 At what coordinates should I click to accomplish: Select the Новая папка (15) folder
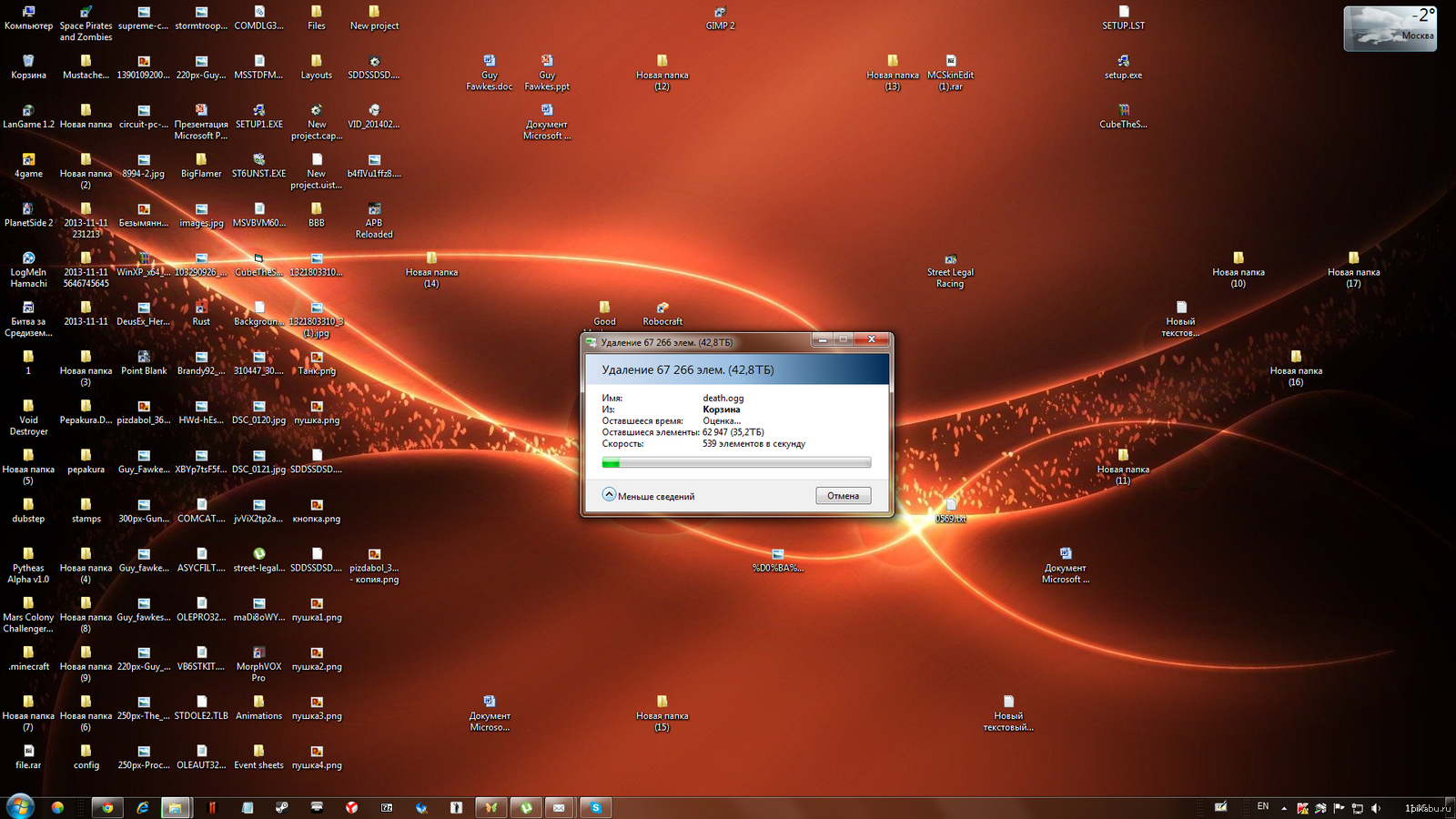point(662,713)
